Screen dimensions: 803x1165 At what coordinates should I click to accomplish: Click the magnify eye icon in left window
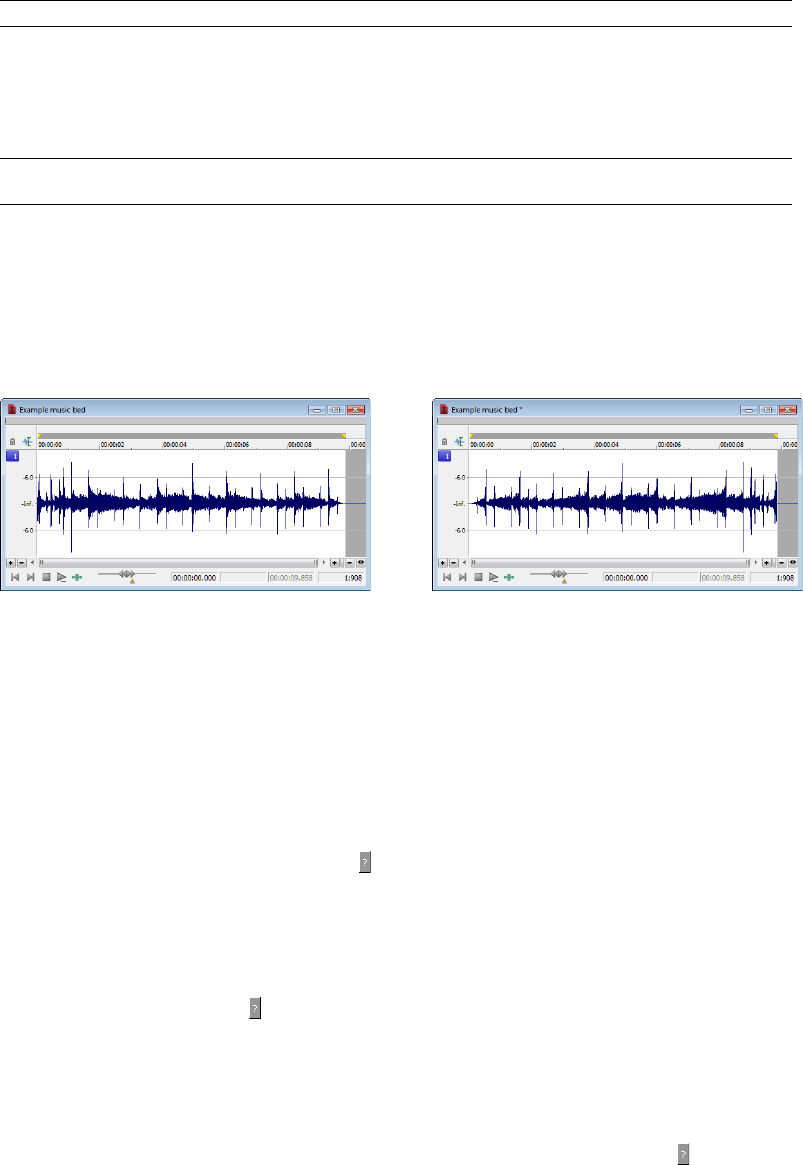click(x=361, y=563)
